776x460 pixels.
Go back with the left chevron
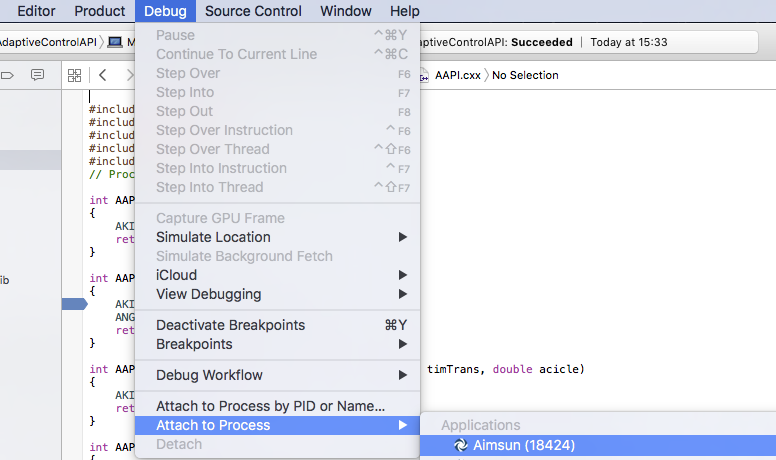click(x=103, y=75)
